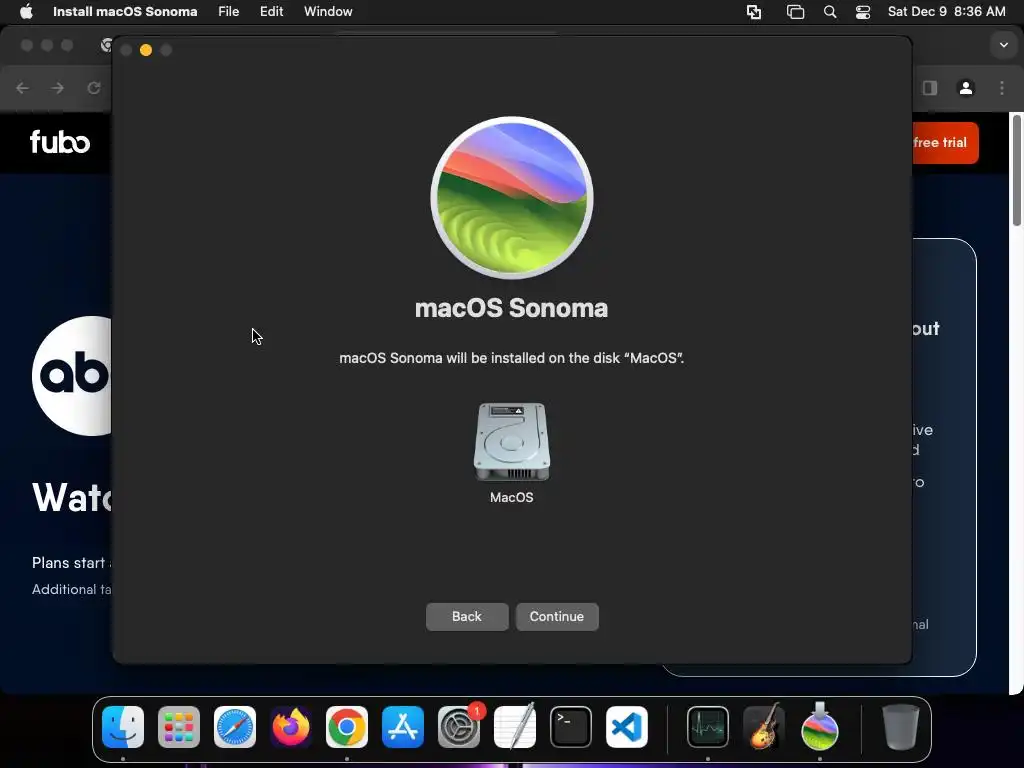The width and height of the screenshot is (1024, 768).
Task: Open Control Center in menu bar
Action: 863,12
